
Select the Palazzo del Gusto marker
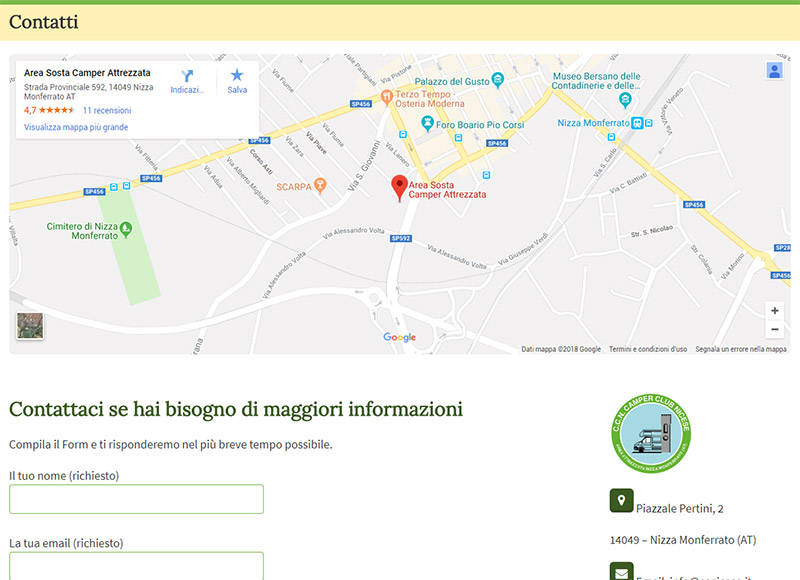(497, 80)
